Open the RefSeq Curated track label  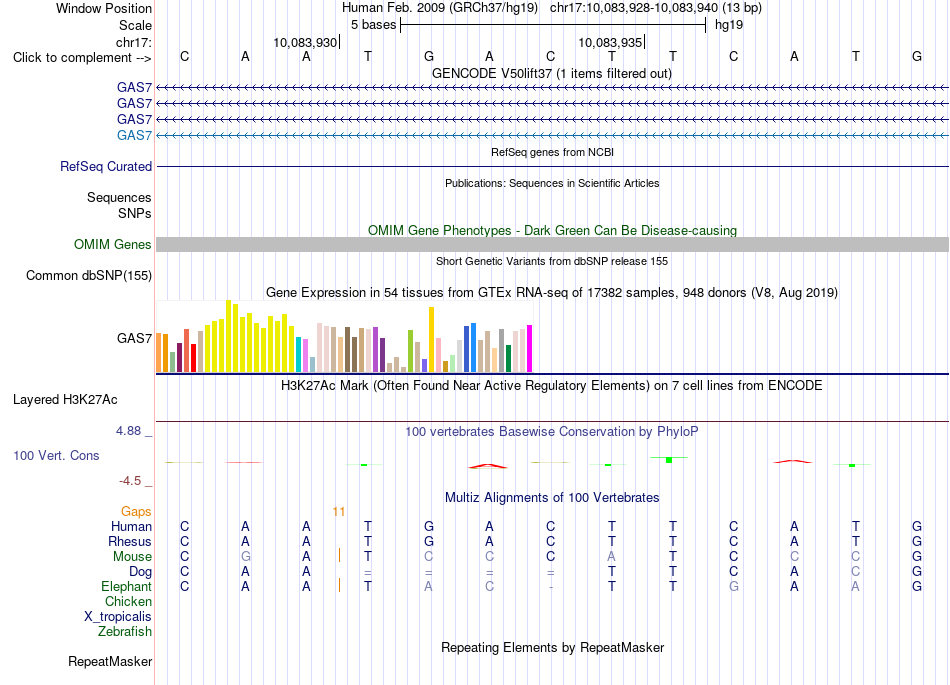coord(105,166)
